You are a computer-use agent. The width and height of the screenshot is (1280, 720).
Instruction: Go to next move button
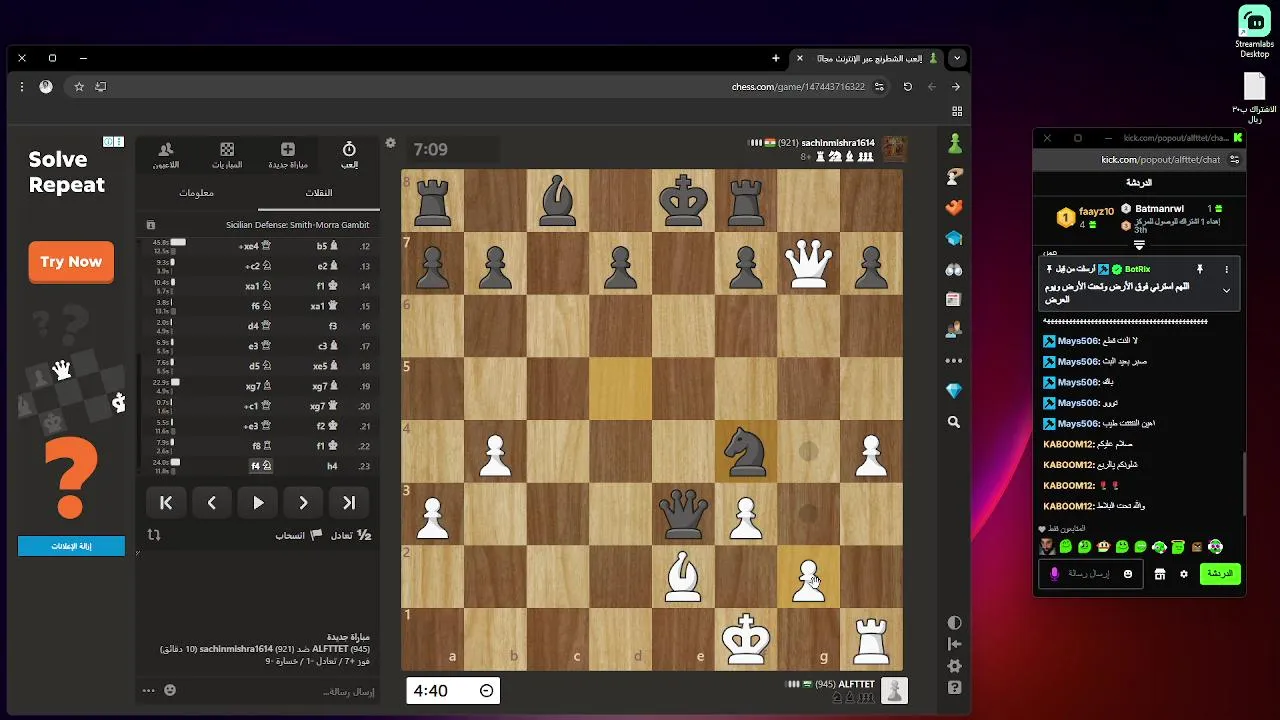[x=303, y=503]
